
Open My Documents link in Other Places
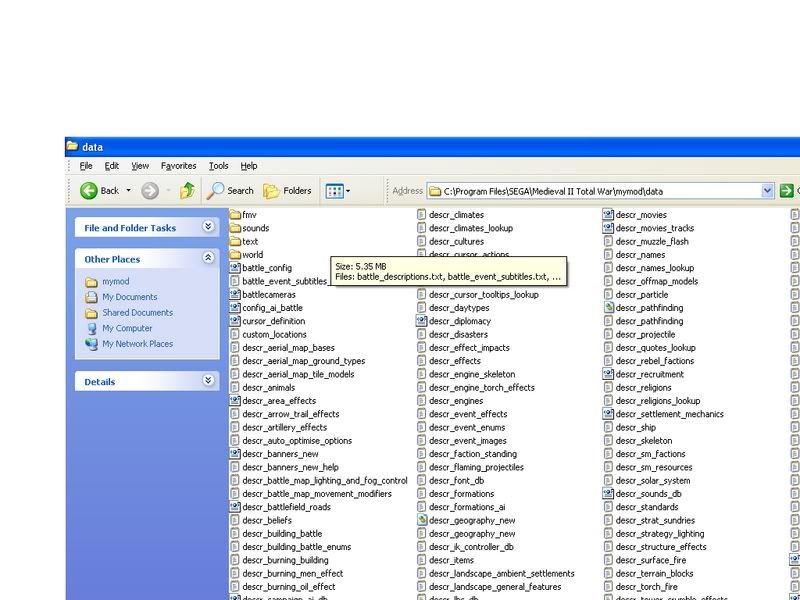[x=130, y=297]
